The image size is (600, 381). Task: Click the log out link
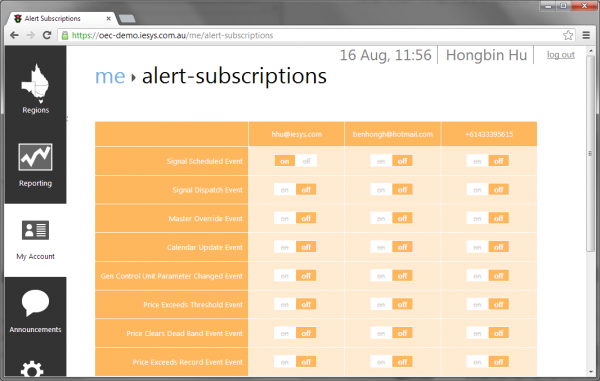pyautogui.click(x=561, y=55)
